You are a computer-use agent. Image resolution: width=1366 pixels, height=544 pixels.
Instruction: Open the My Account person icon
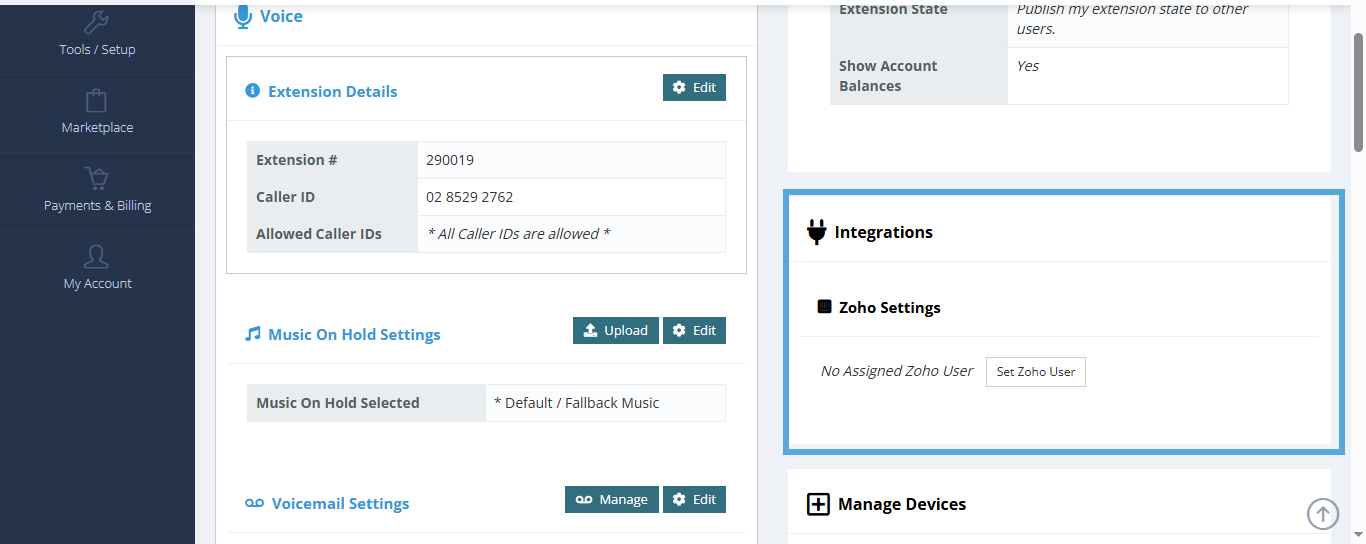[97, 257]
